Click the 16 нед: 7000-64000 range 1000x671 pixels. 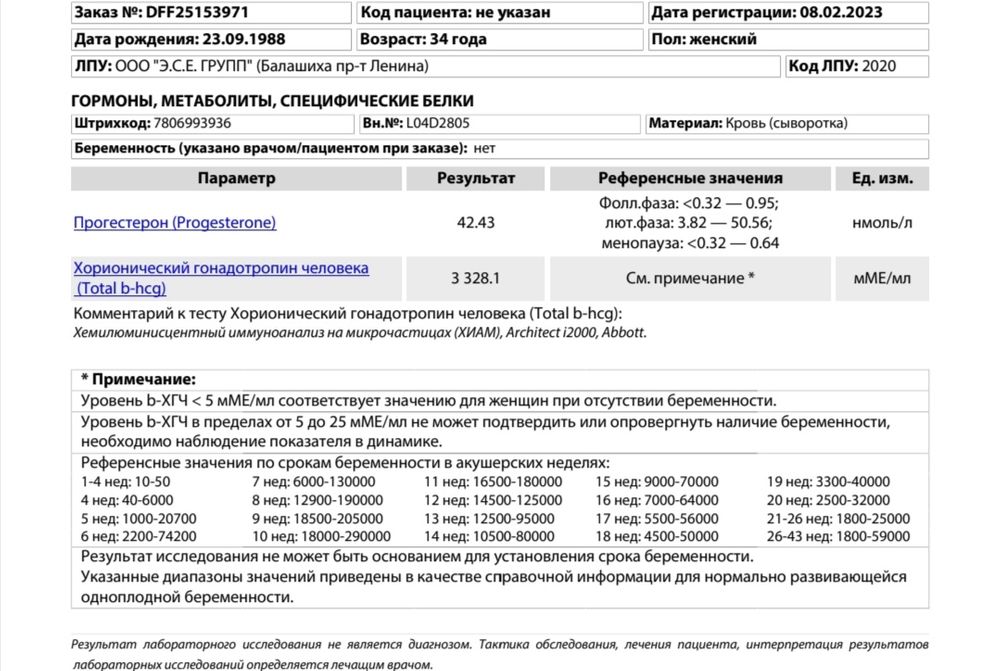pos(657,500)
